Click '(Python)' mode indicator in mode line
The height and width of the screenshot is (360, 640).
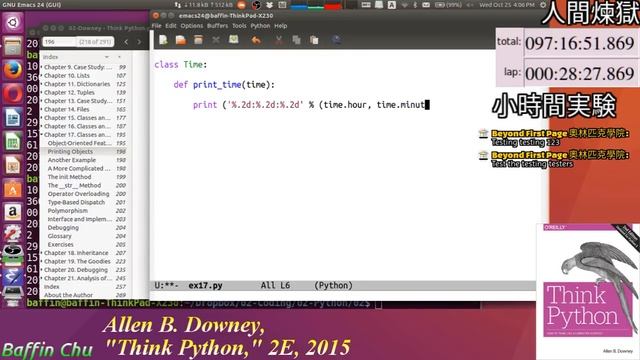tap(333, 285)
